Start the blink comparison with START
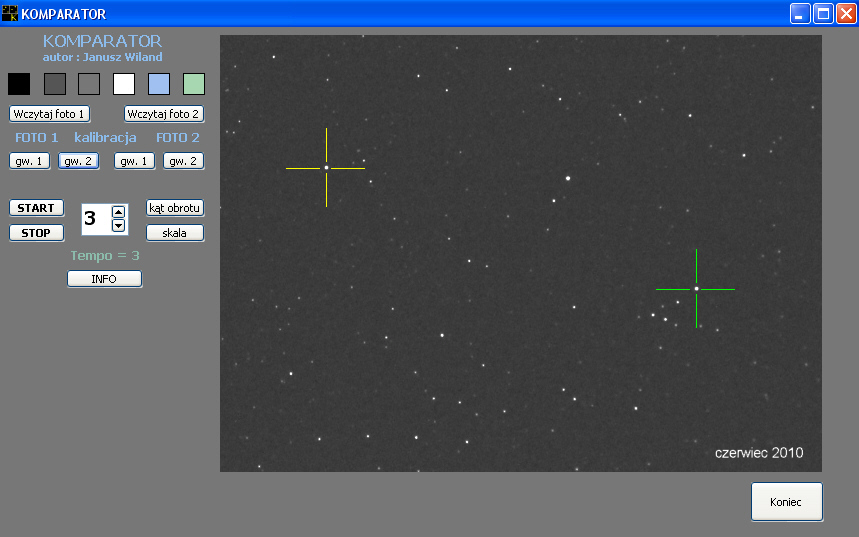 pyautogui.click(x=36, y=208)
